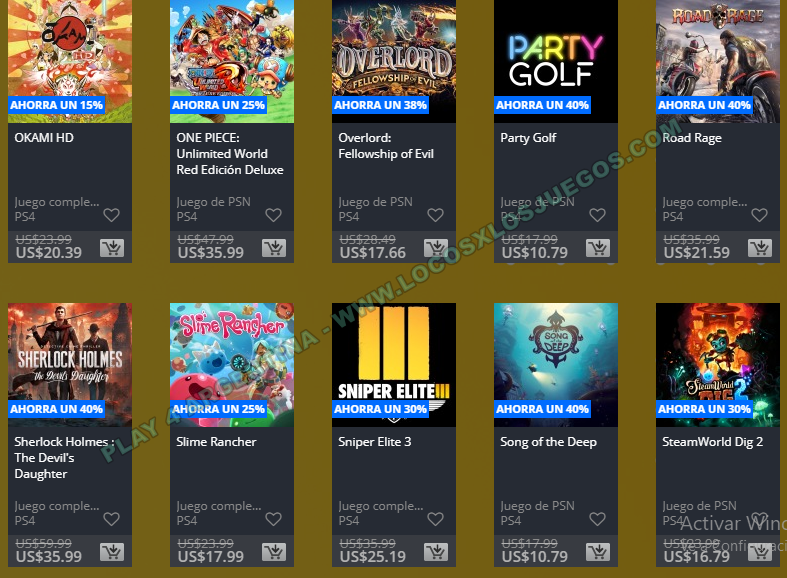Open the Party Golf cover thumbnail
Viewport: 787px width, 578px height.
click(x=556, y=61)
